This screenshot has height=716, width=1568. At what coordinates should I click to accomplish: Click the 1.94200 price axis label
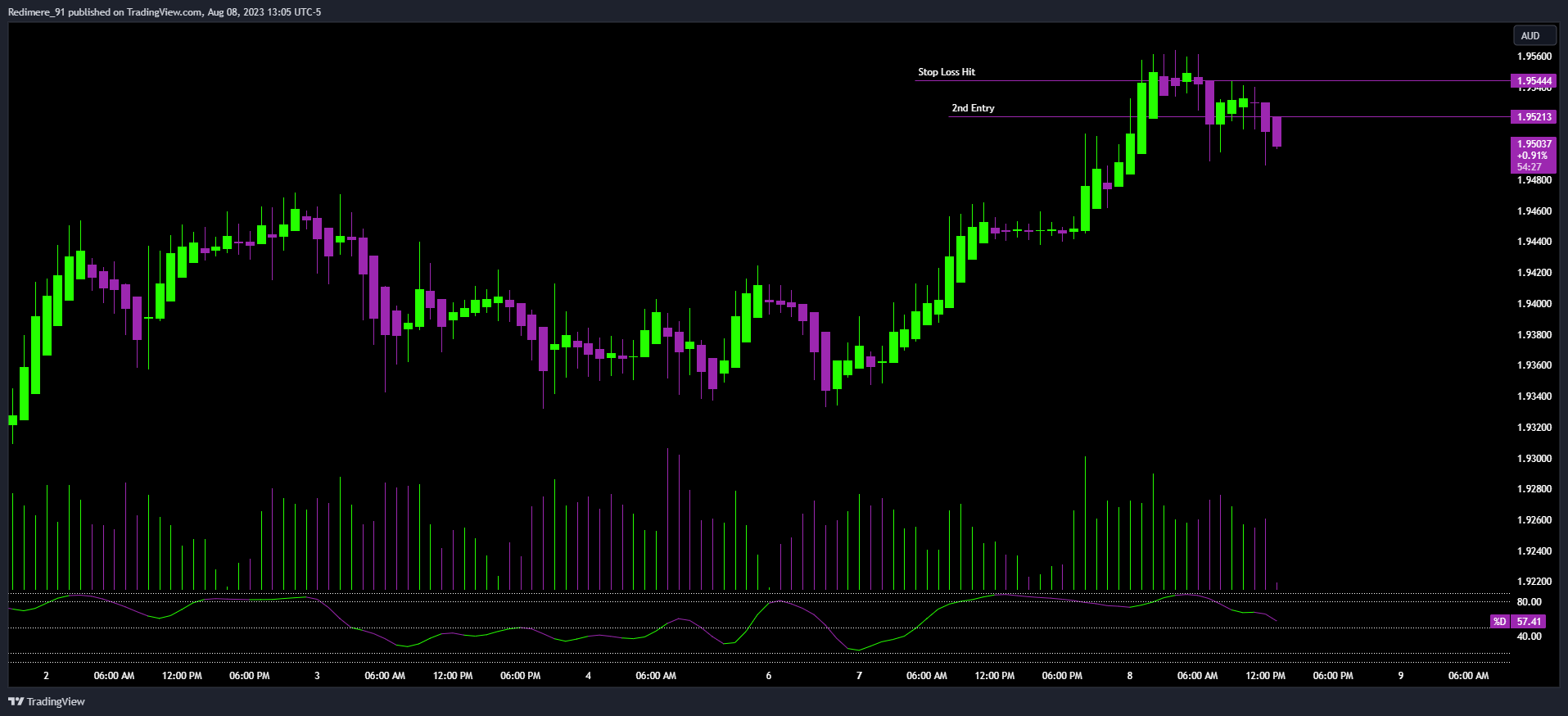[1534, 273]
